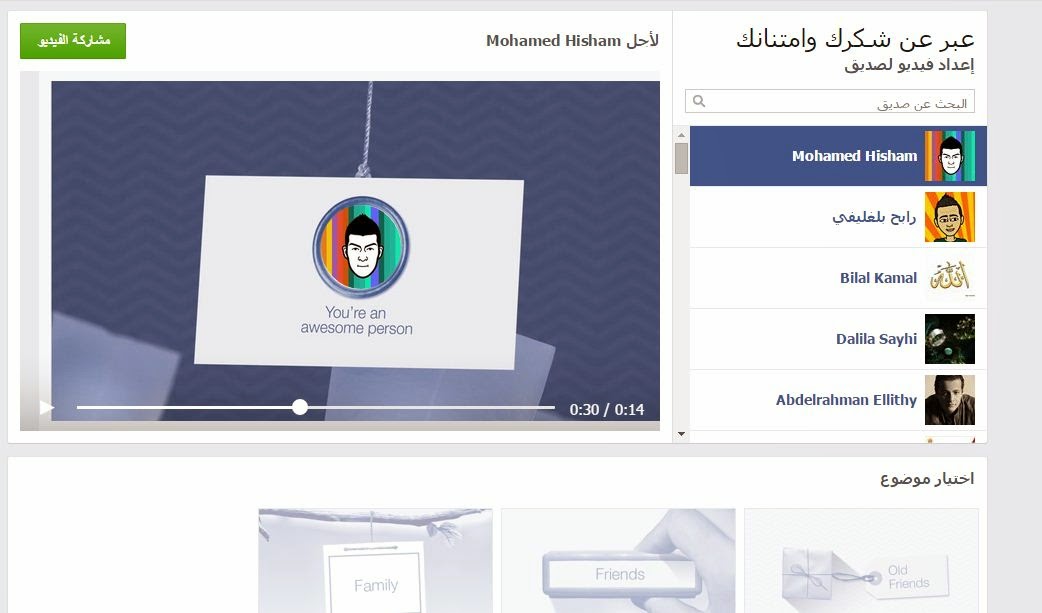Open Bilal Kamal friend entry
The image size is (1042, 613).
point(838,278)
